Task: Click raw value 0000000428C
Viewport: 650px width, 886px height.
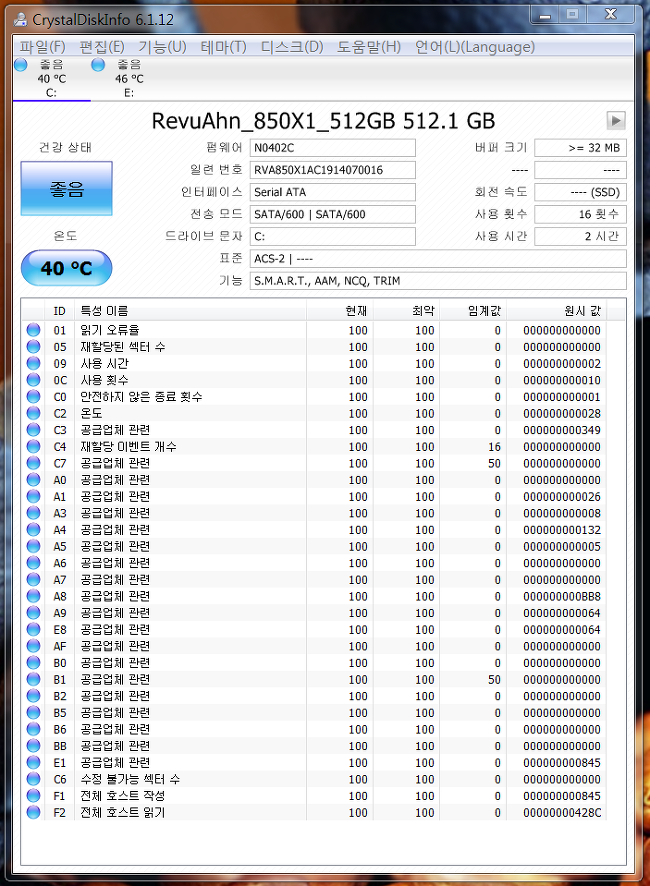Action: (x=562, y=813)
